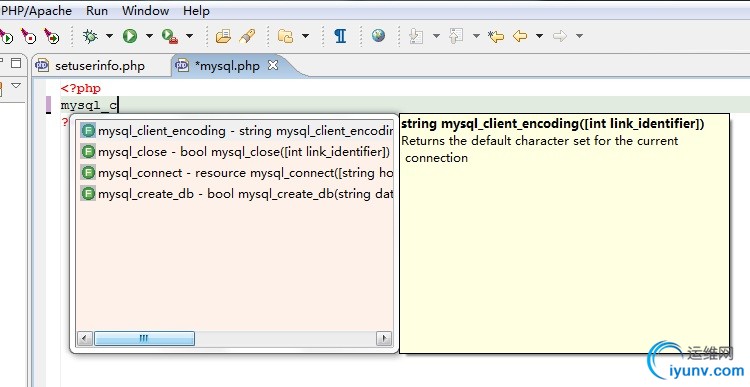
Task: Click the <?php opening tag line
Action: point(81,88)
